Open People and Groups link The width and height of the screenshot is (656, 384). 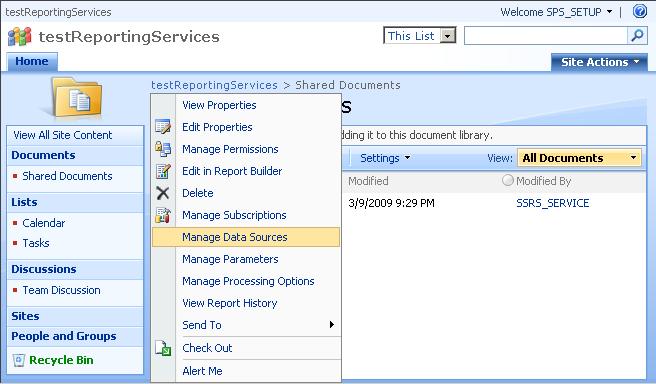click(x=64, y=336)
